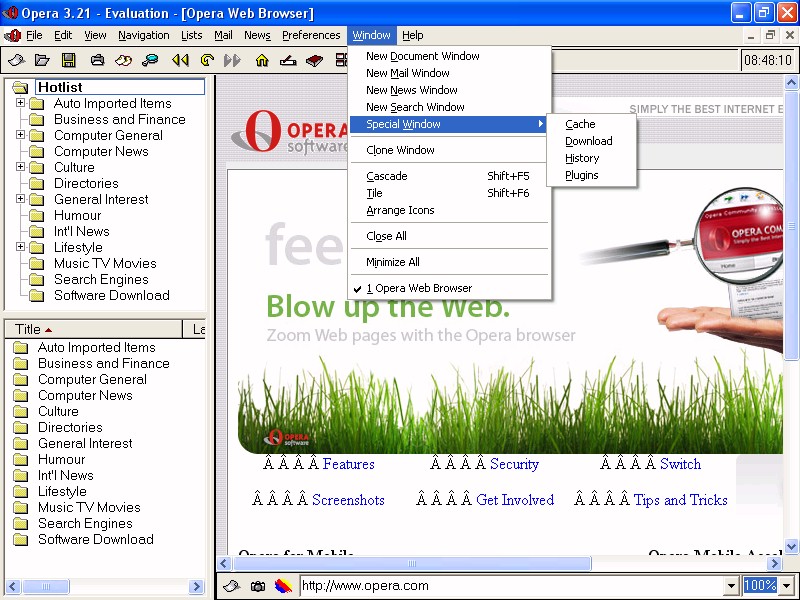Go back with the double left arrows
800x600 pixels.
click(x=180, y=61)
